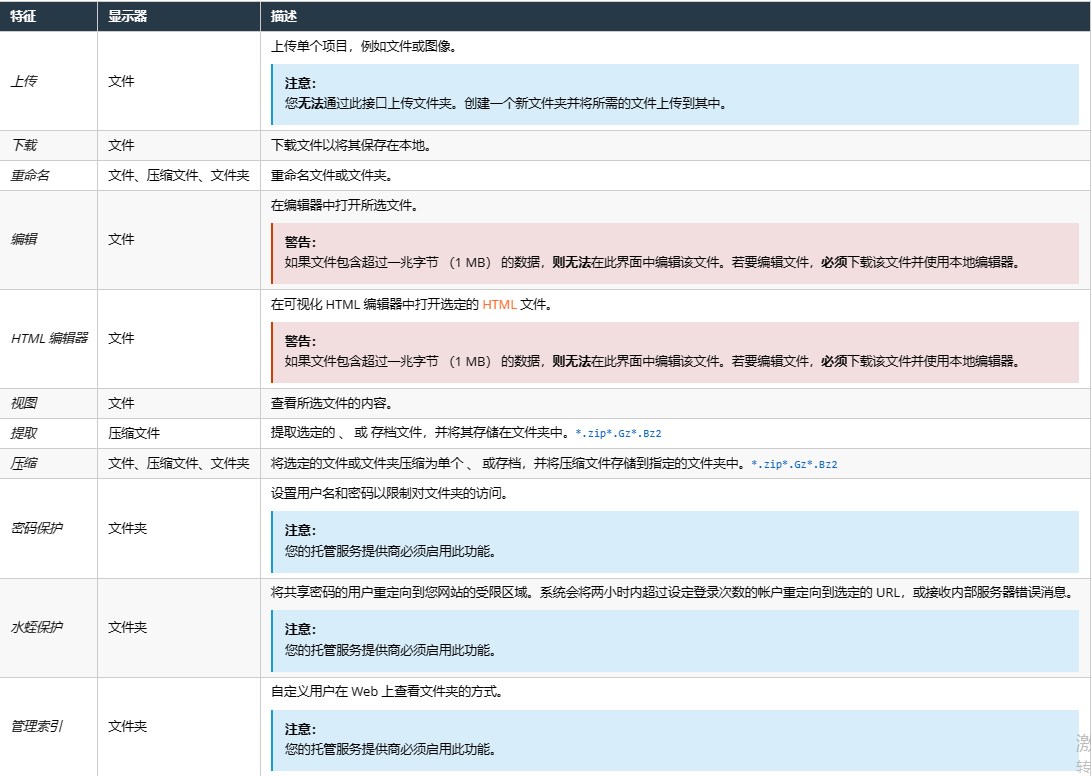The image size is (1091, 776).
Task: Click the 1 MB warning in the 编辑 row
Action: click(675, 253)
